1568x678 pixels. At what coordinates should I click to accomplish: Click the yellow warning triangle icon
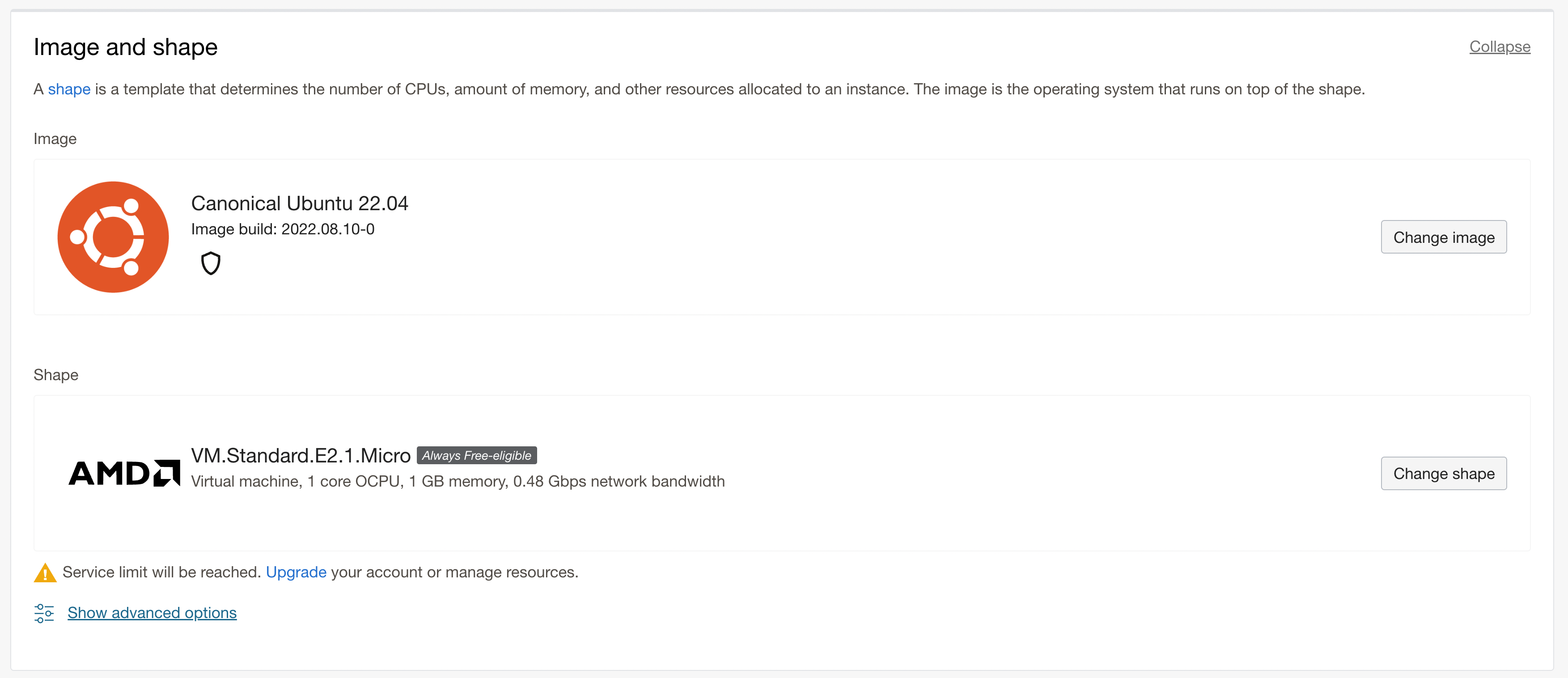click(45, 573)
